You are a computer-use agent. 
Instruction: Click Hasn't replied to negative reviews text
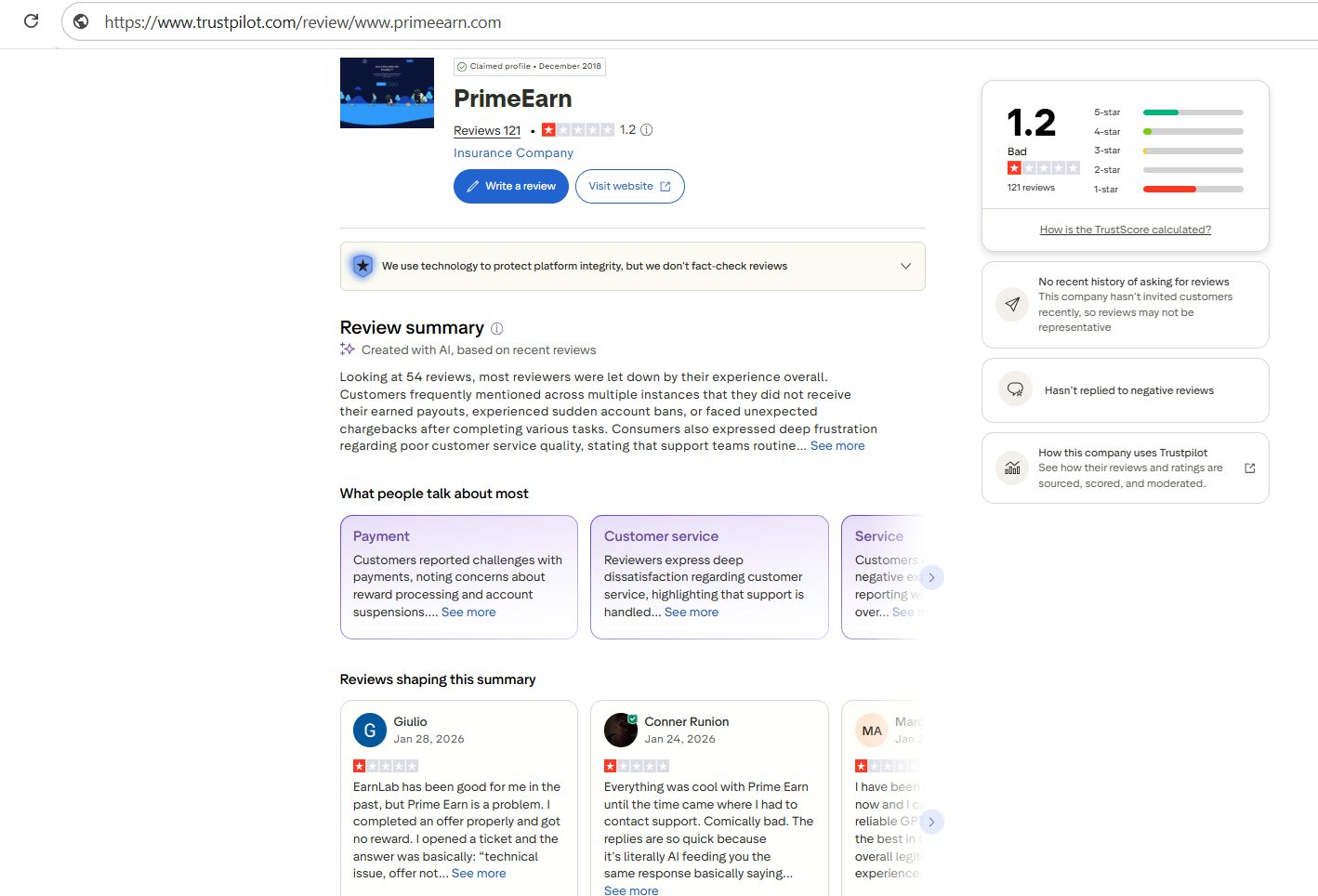1128,390
